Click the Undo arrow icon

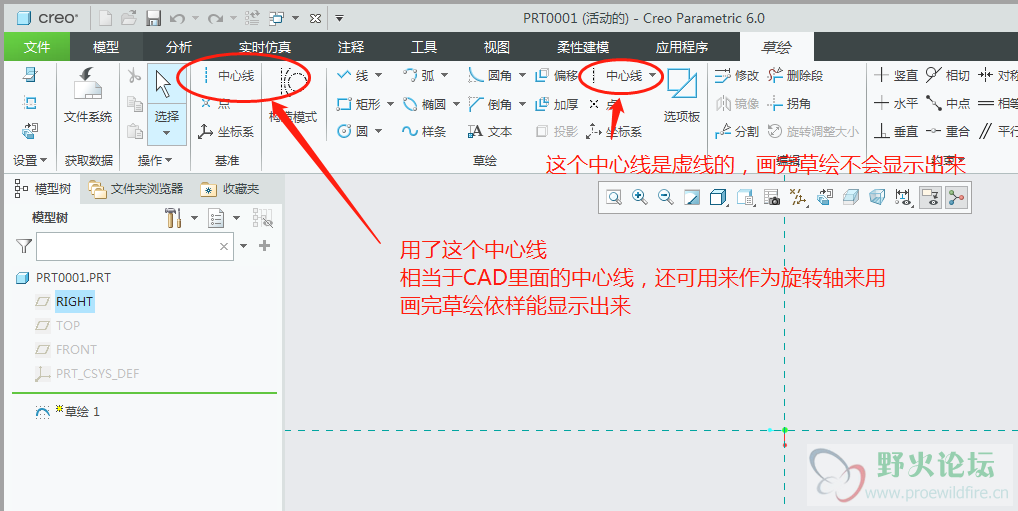tap(177, 19)
